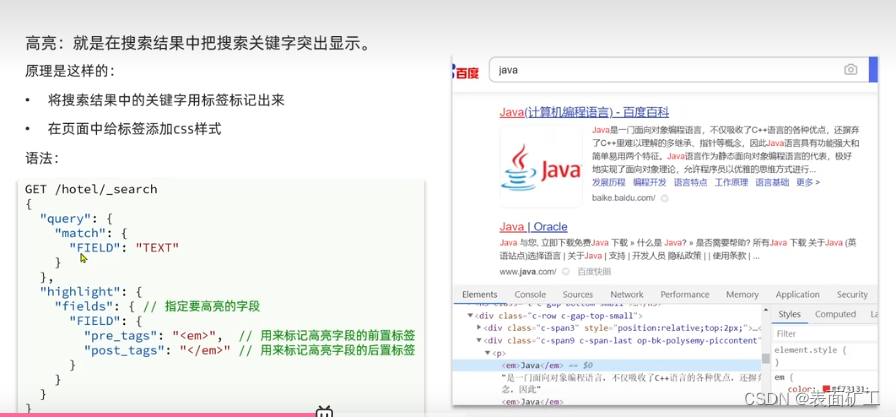The height and width of the screenshot is (417, 896).
Task: Click the round icon beside baike.baidu.com/
Action: click(664, 198)
